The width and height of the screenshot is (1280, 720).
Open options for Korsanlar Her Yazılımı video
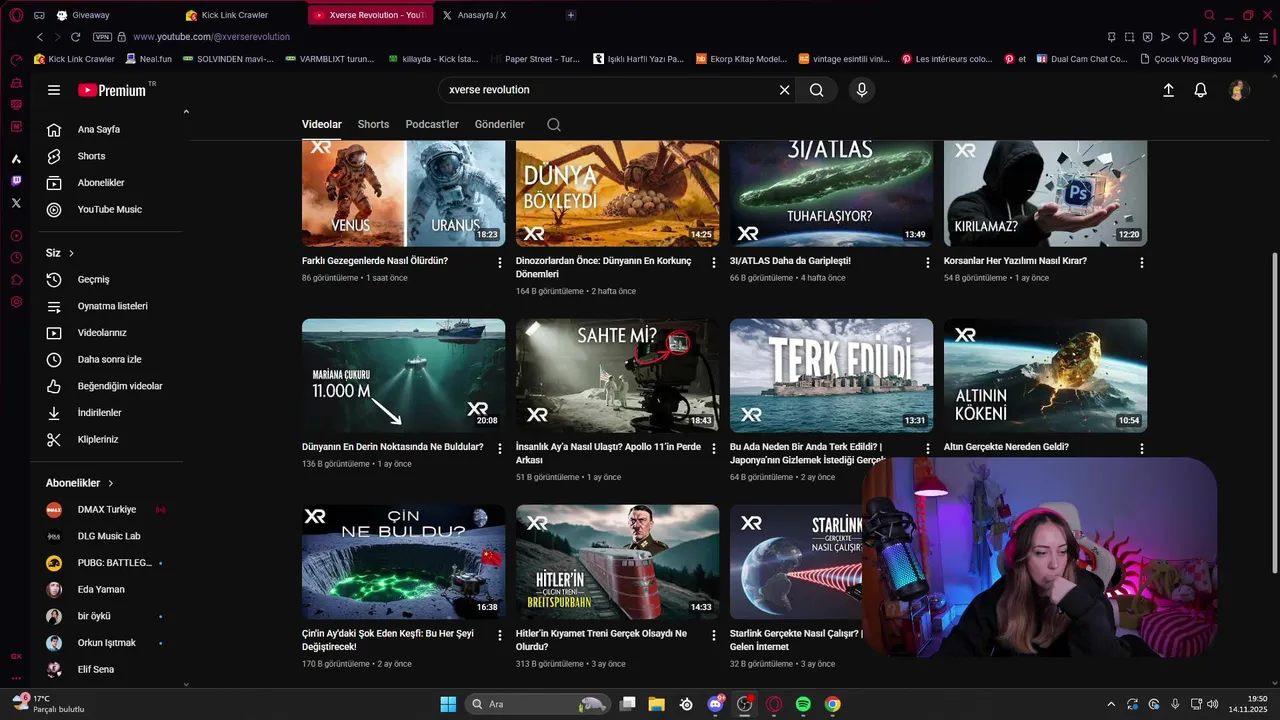[1142, 262]
